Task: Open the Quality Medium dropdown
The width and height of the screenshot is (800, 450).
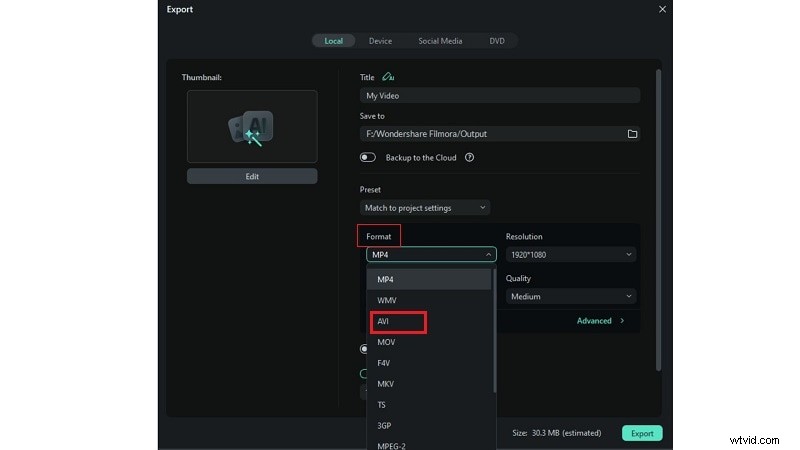Action: click(571, 296)
